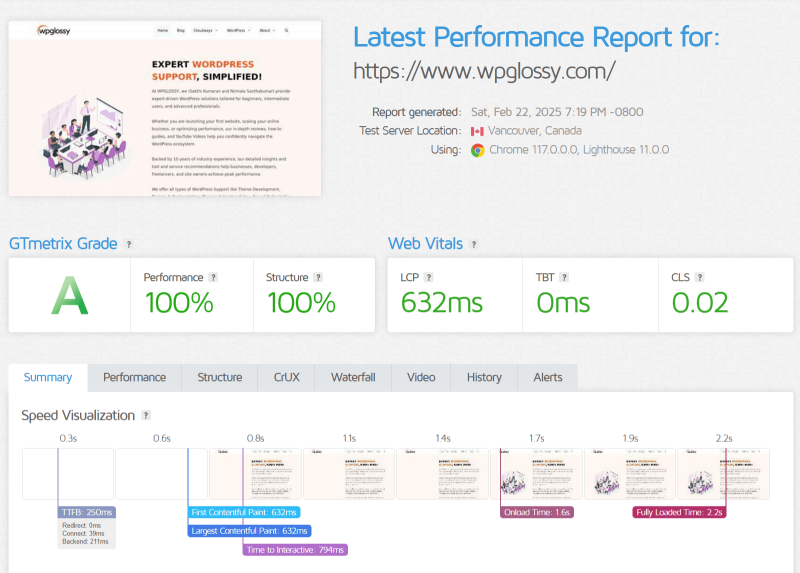
Task: Open the Video tab
Action: [x=421, y=378]
